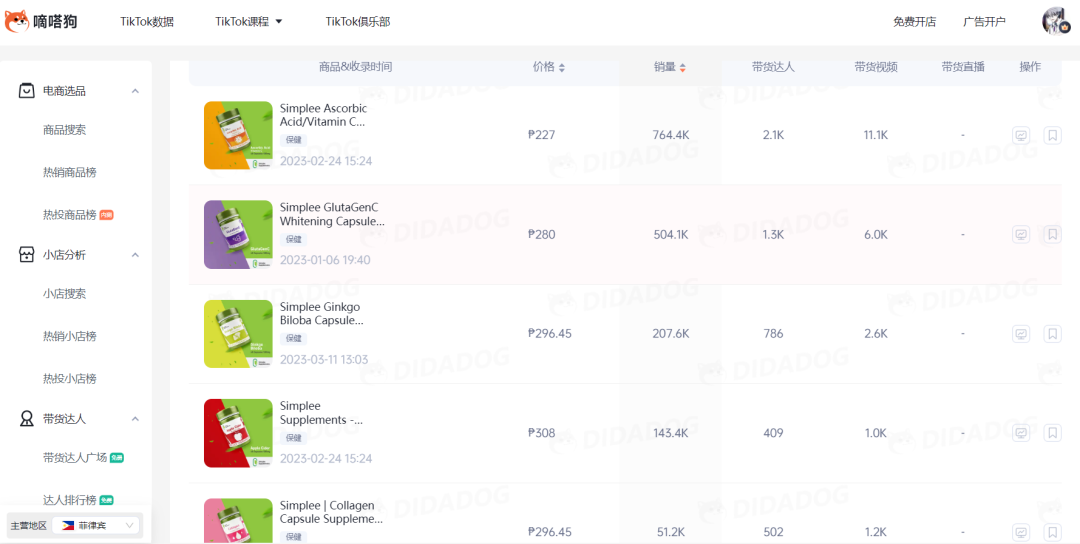The image size is (1080, 544).
Task: Click the ₱227 price value
Action: click(x=541, y=135)
